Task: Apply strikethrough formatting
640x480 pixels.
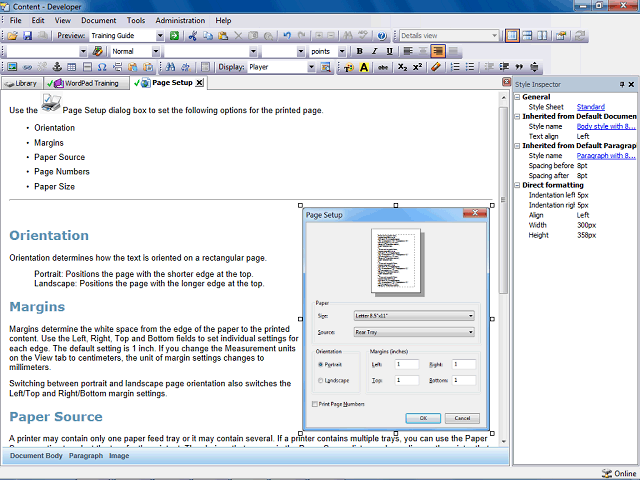Action: click(x=382, y=67)
